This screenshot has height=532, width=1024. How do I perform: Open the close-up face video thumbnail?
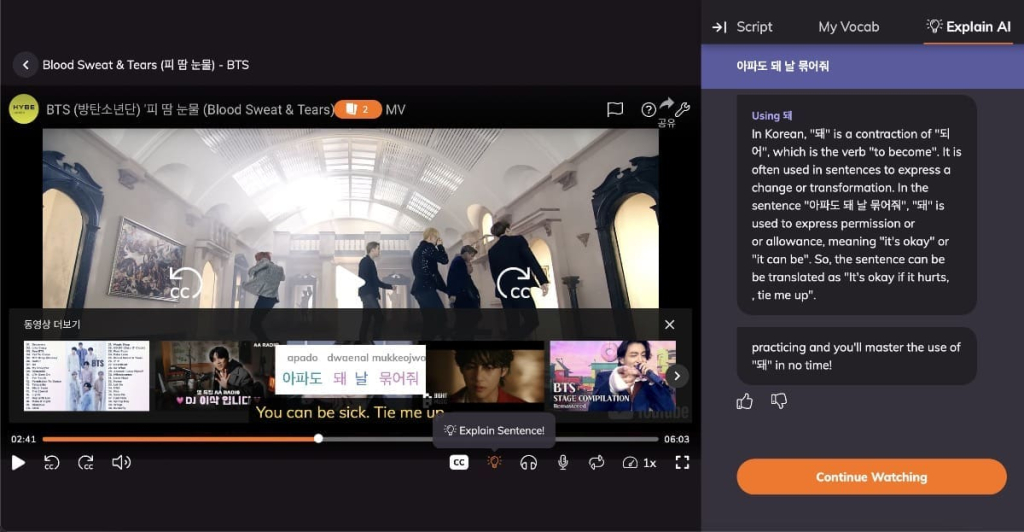click(x=486, y=375)
